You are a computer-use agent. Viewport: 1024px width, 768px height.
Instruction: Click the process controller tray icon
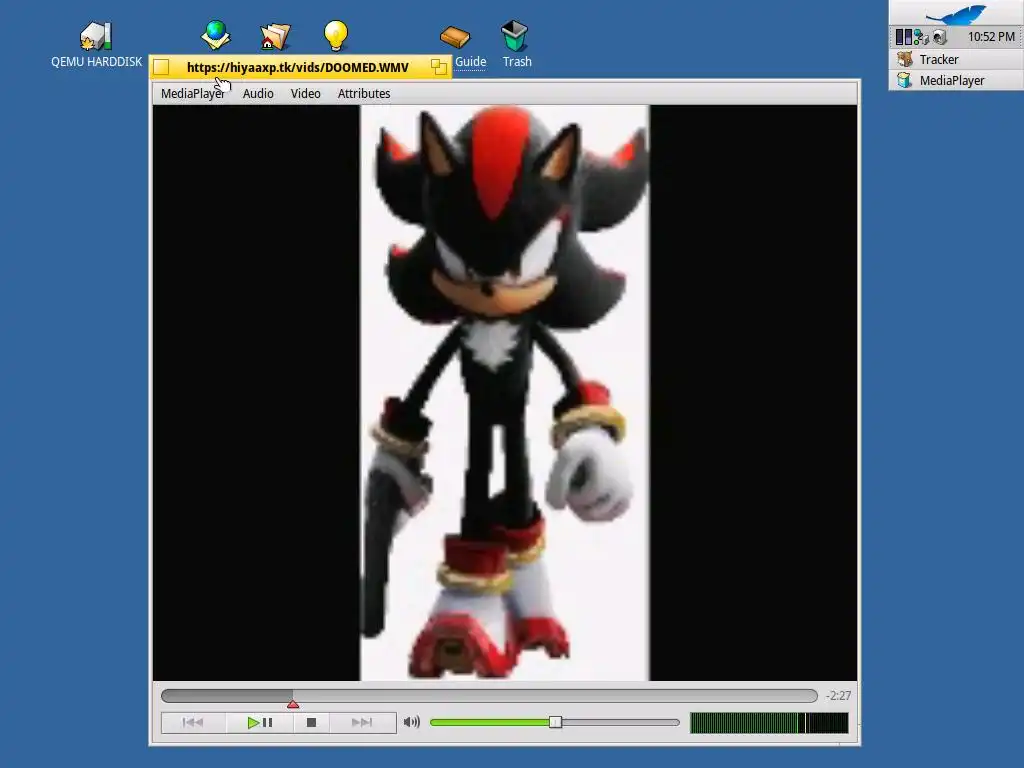pos(903,37)
